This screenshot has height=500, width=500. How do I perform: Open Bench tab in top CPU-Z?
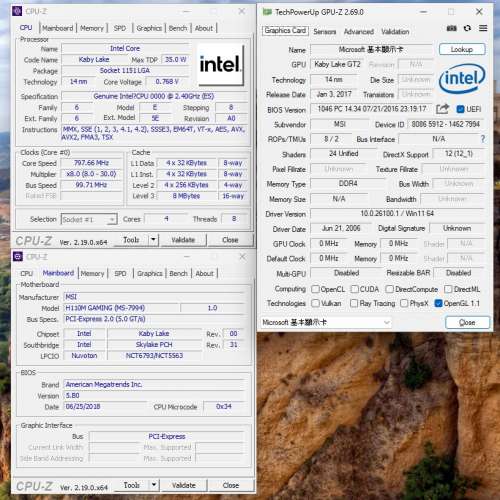point(178,28)
